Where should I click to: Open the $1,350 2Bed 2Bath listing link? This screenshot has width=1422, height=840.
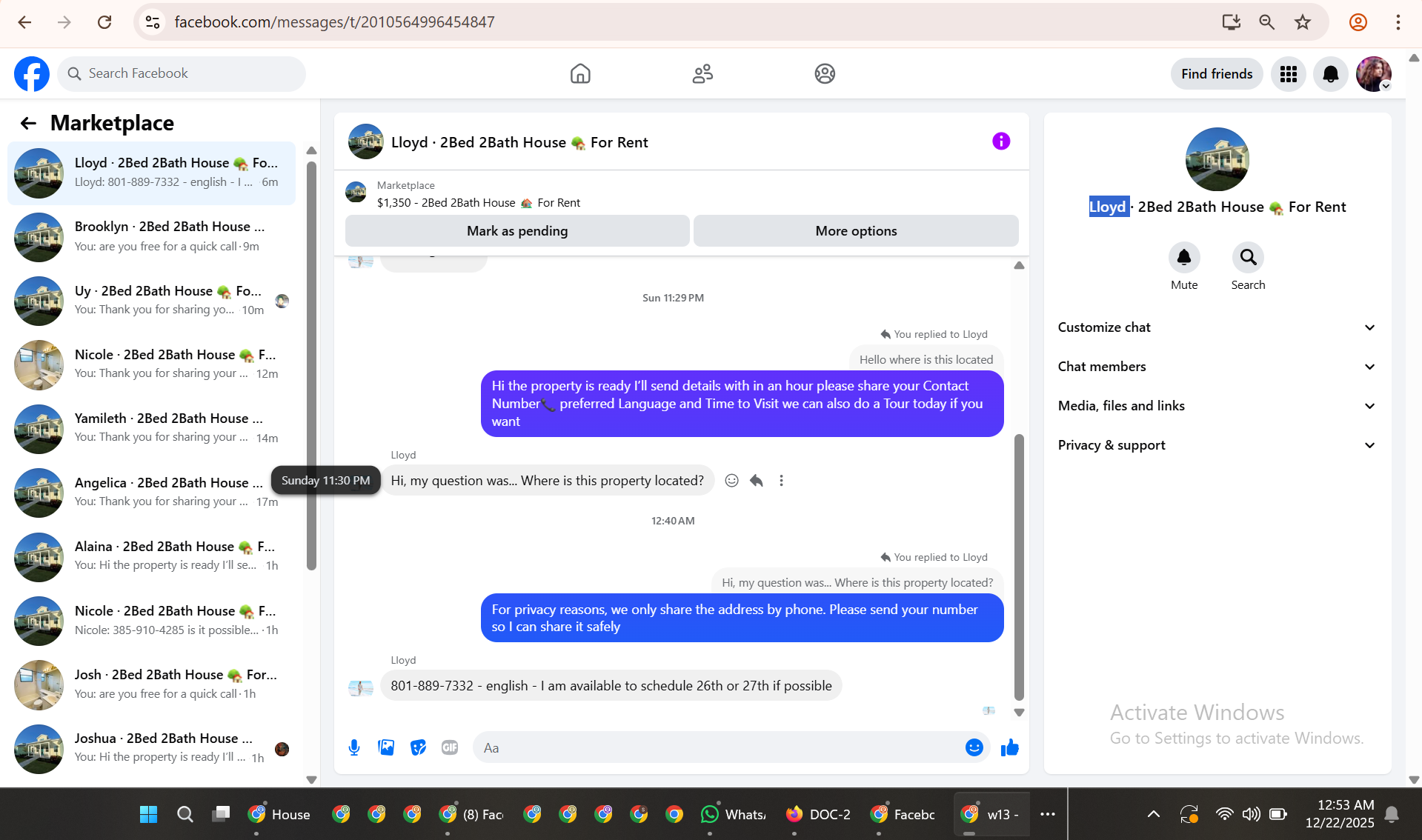(x=478, y=203)
